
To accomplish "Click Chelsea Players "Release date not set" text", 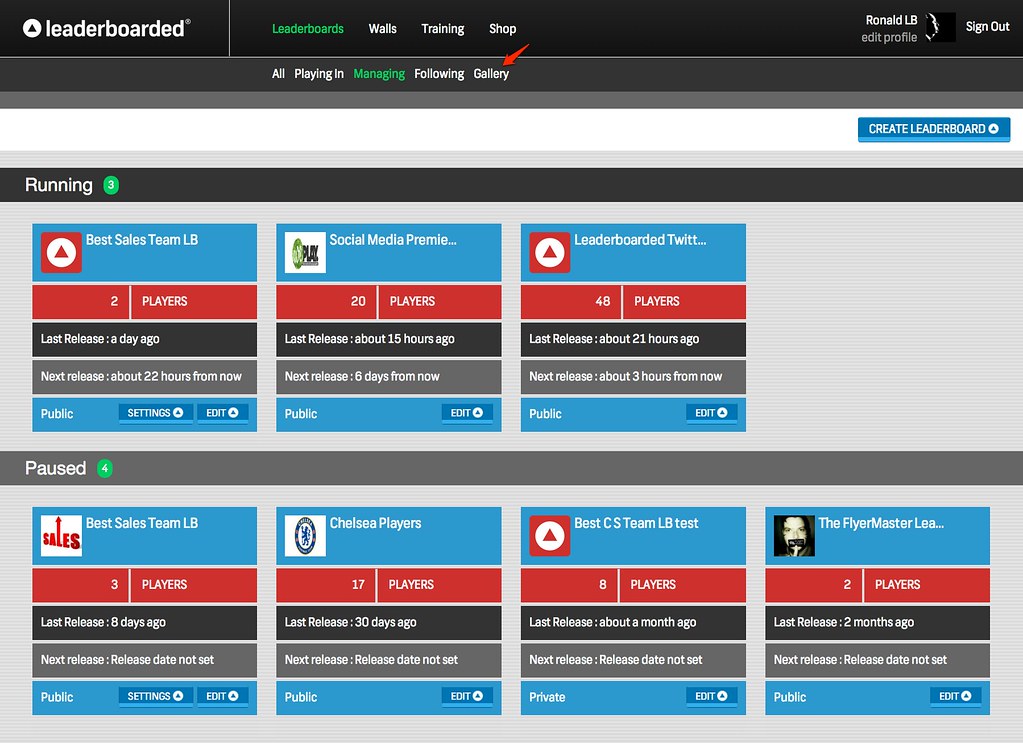I will (x=406, y=660).
